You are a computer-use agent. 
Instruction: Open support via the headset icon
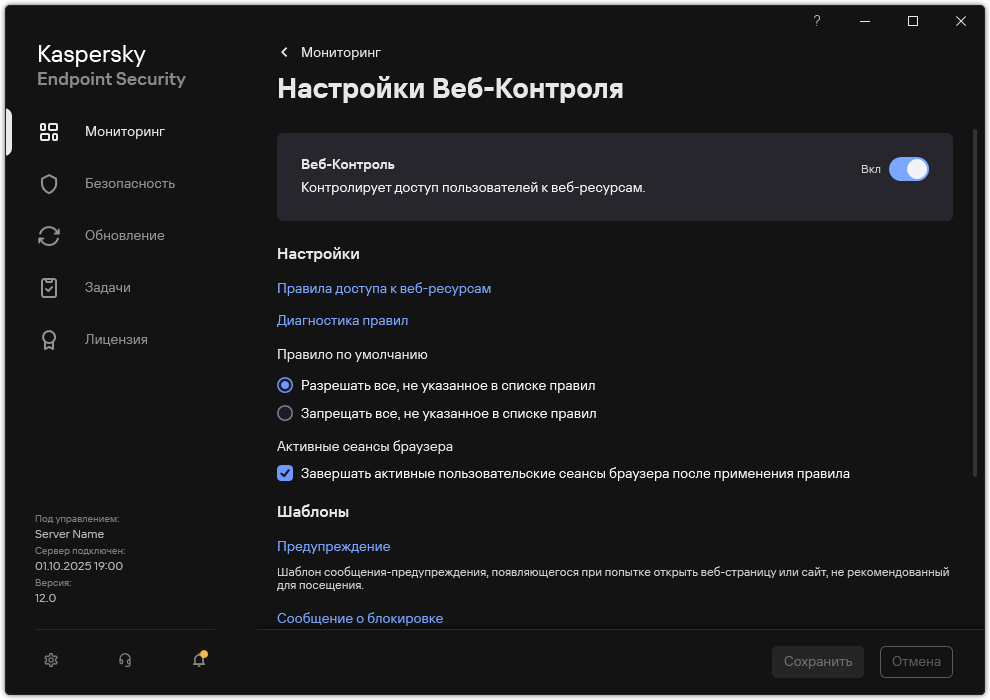[x=124, y=660]
